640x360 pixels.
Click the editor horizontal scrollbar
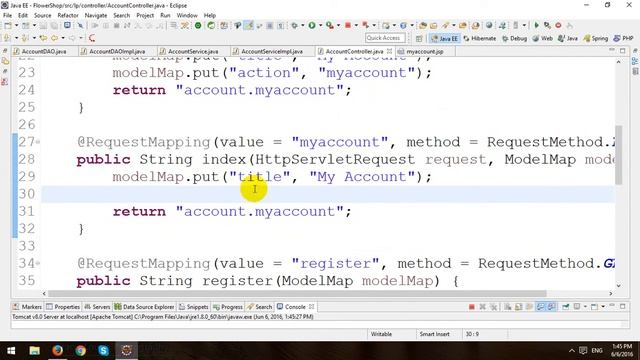point(297,293)
